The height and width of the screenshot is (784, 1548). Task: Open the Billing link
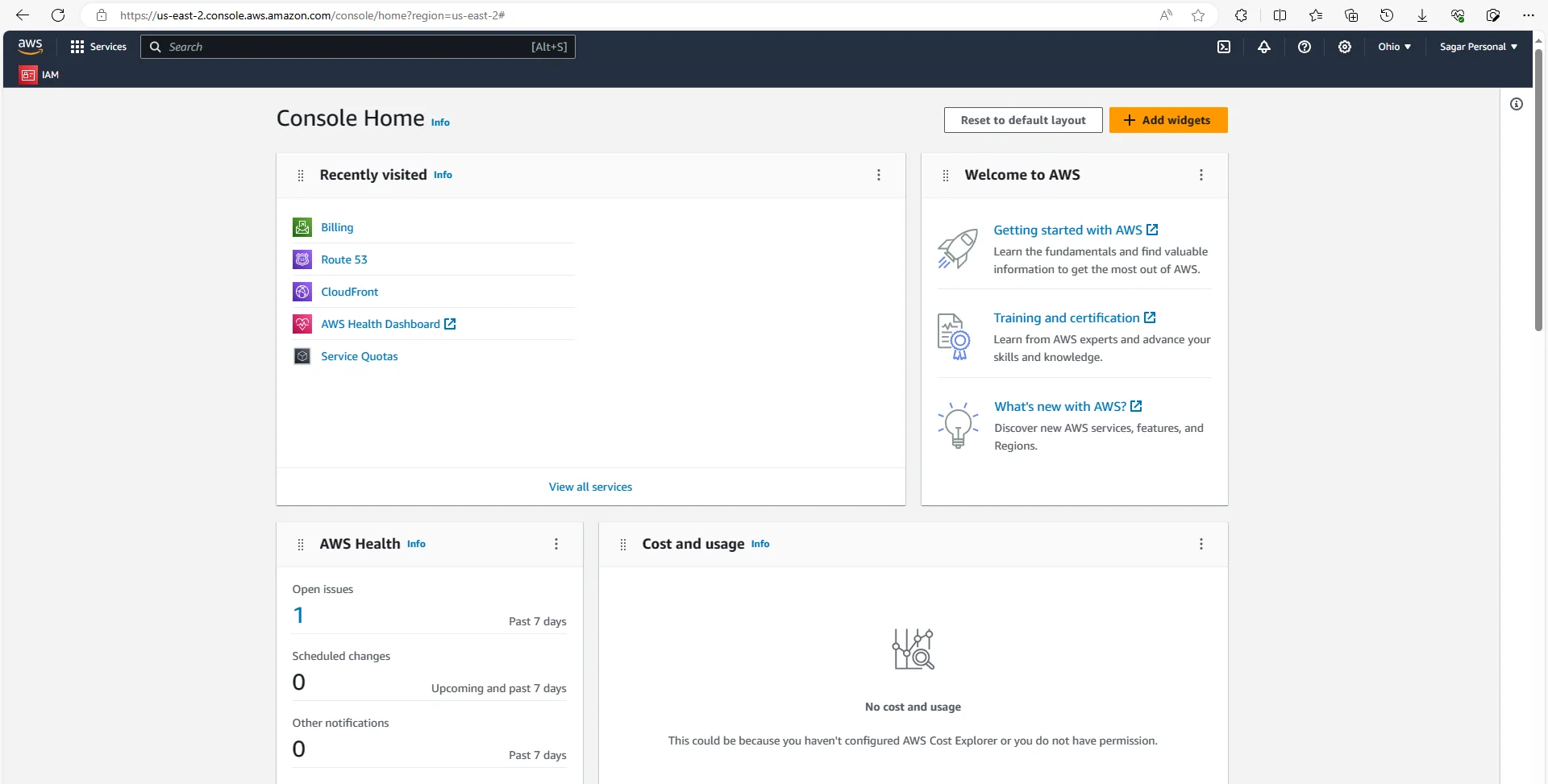coord(337,227)
